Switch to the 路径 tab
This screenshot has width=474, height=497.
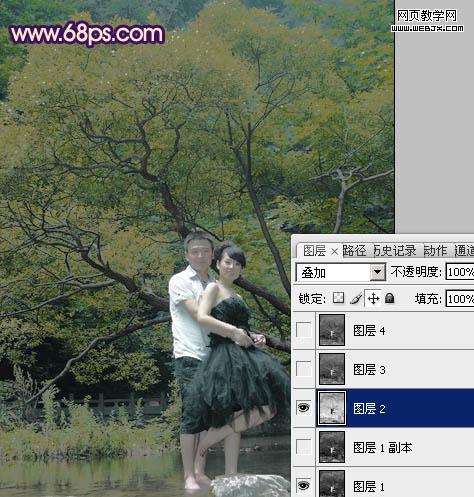[354, 251]
